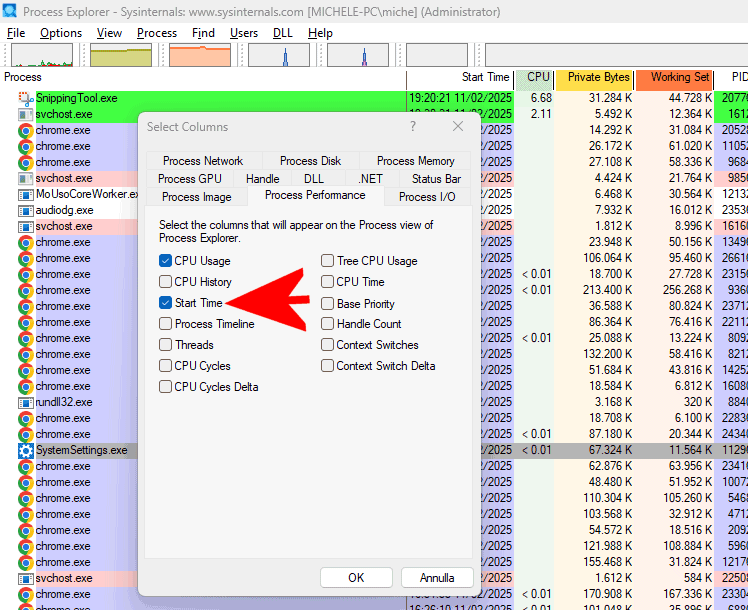Open the .NET tab
This screenshot has height=610, width=748.
click(371, 179)
